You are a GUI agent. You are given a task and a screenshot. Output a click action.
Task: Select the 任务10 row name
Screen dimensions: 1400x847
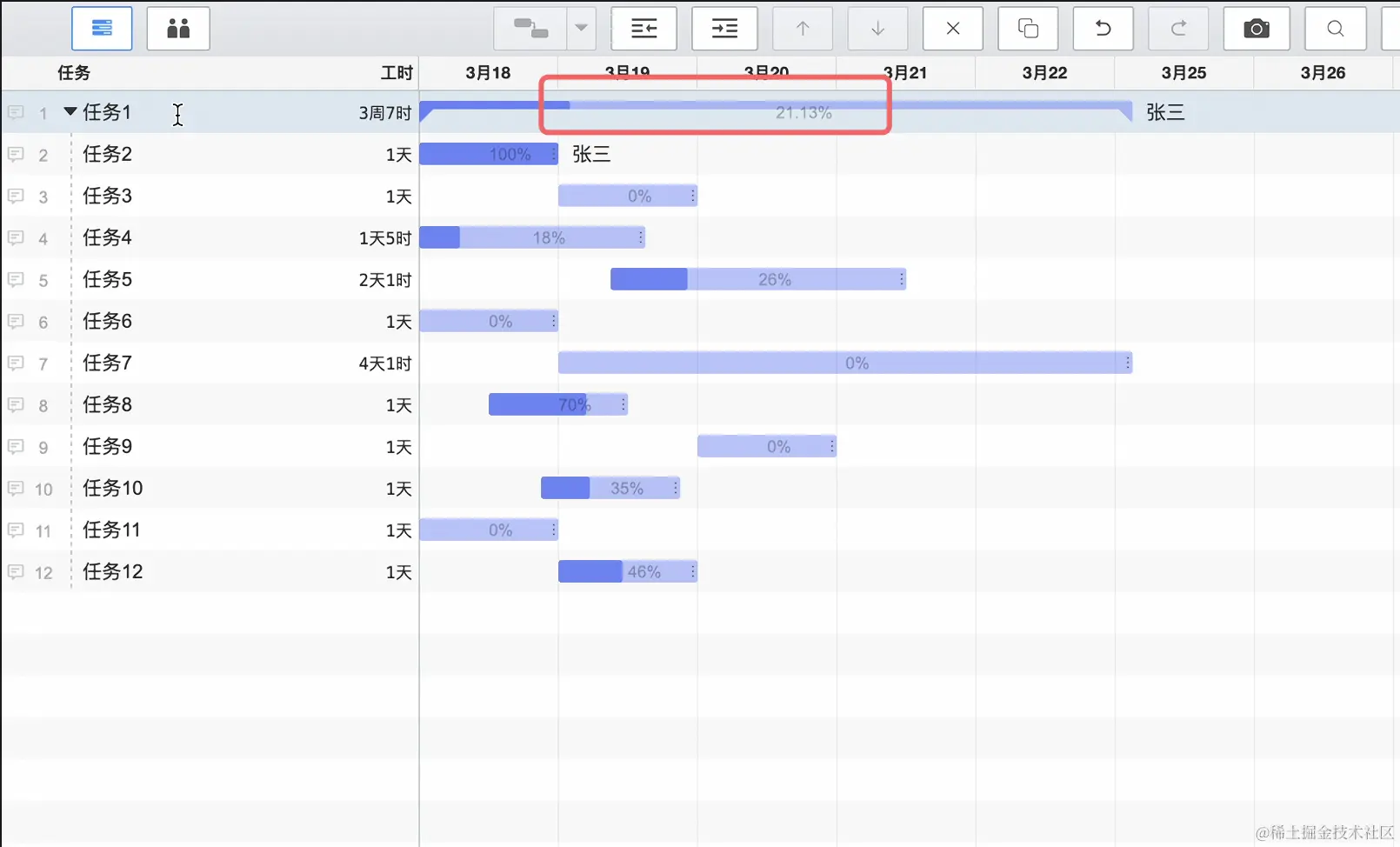(x=112, y=488)
